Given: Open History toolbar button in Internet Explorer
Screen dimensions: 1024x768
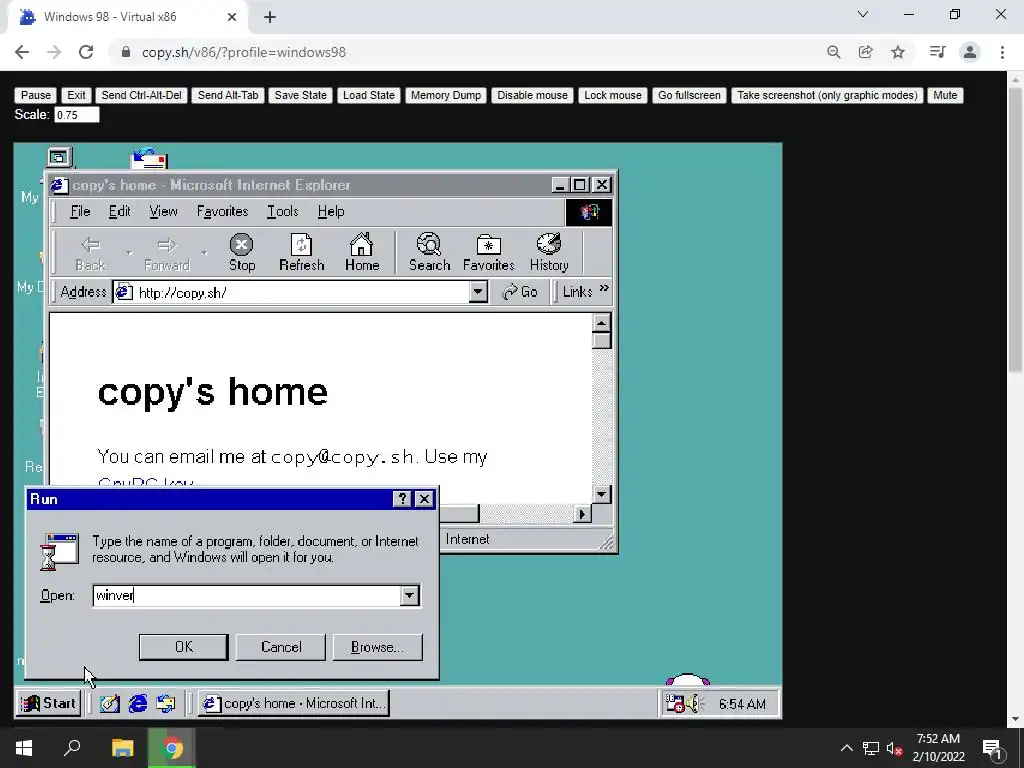Looking at the screenshot, I should (x=549, y=252).
